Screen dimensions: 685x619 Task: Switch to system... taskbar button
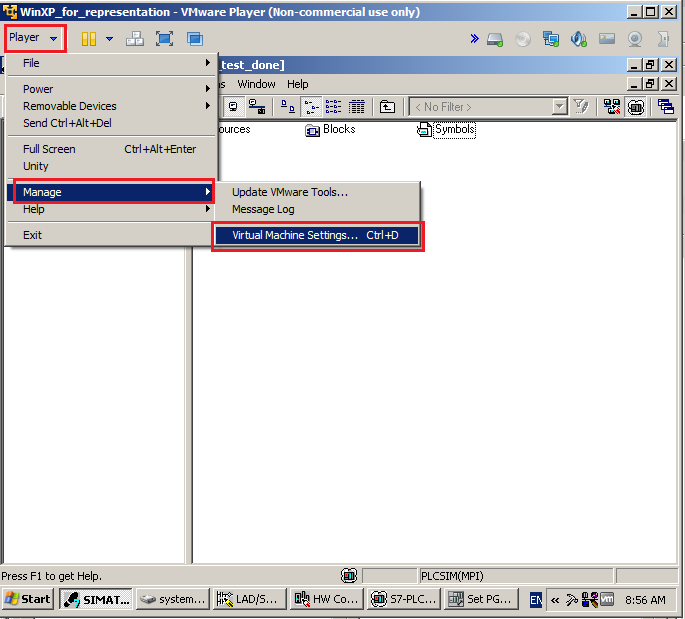pyautogui.click(x=173, y=599)
